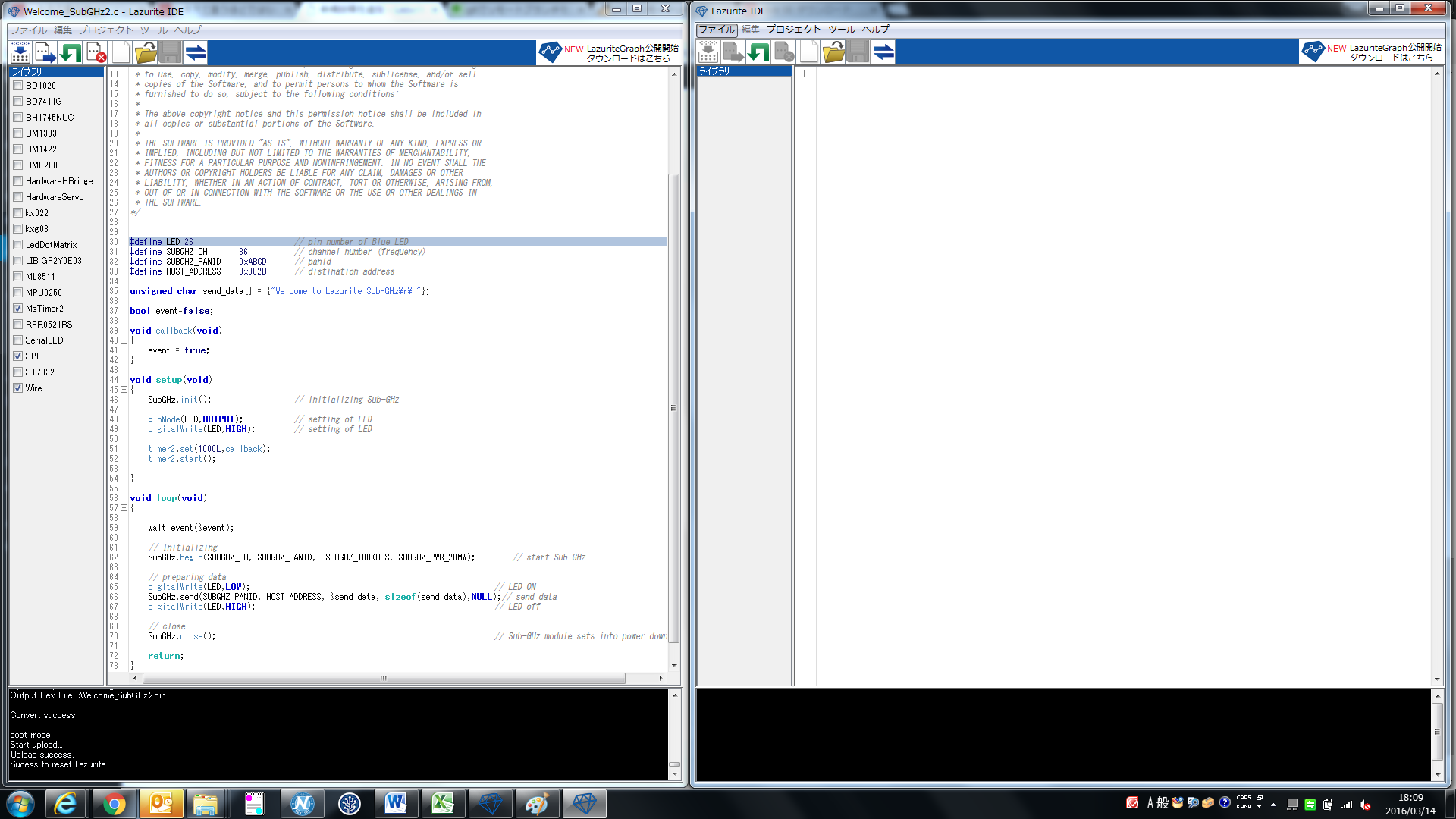
Task: Open ファイル menu in left IDE window
Action: tap(29, 30)
